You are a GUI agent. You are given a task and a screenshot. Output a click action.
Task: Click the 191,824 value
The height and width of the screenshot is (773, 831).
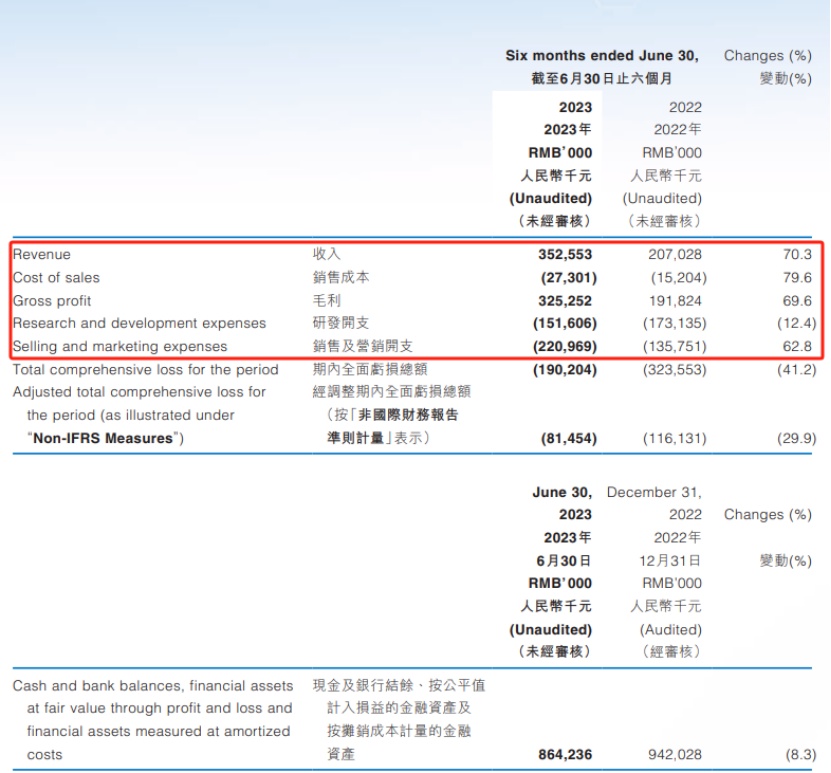(x=675, y=301)
